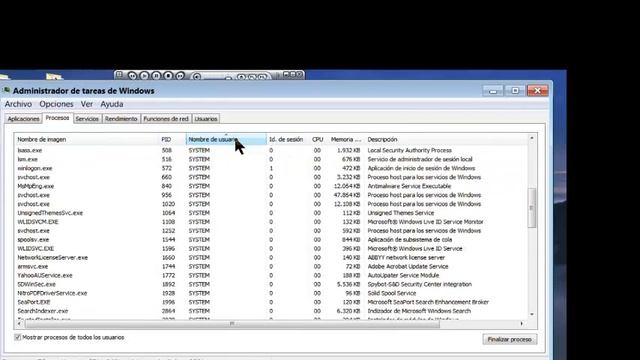Viewport: 640px width, 360px height.
Task: Select the Procesos tab
Action: pyautogui.click(x=57, y=118)
